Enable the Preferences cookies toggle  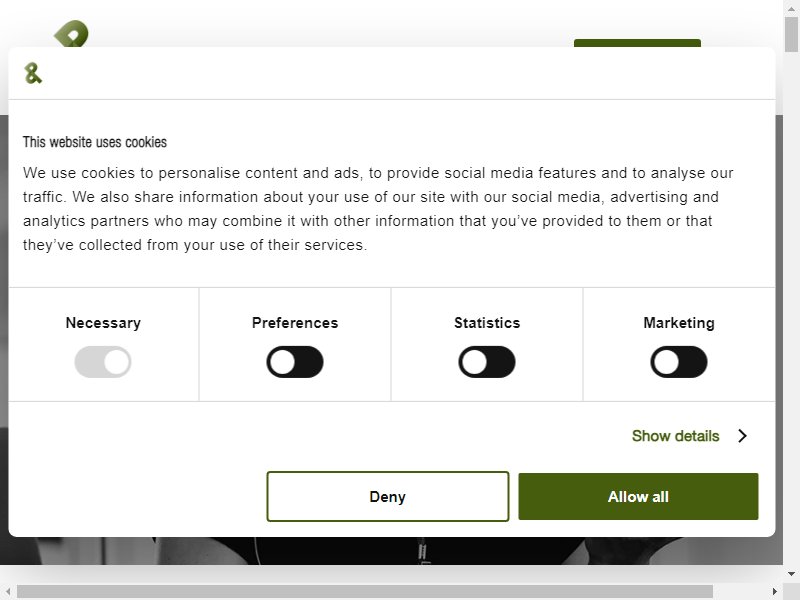295,362
